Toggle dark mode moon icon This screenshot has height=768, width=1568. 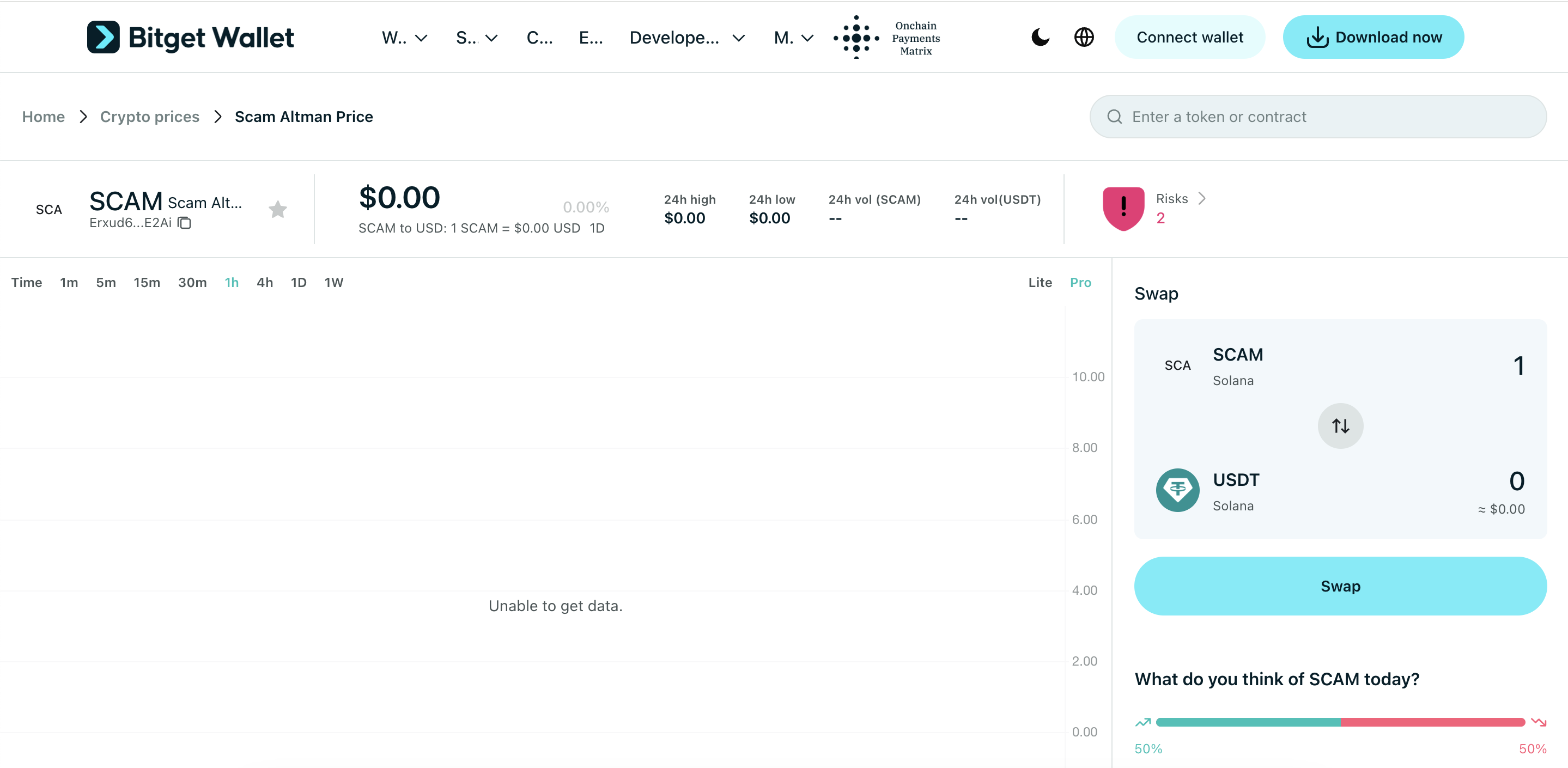(x=1040, y=37)
